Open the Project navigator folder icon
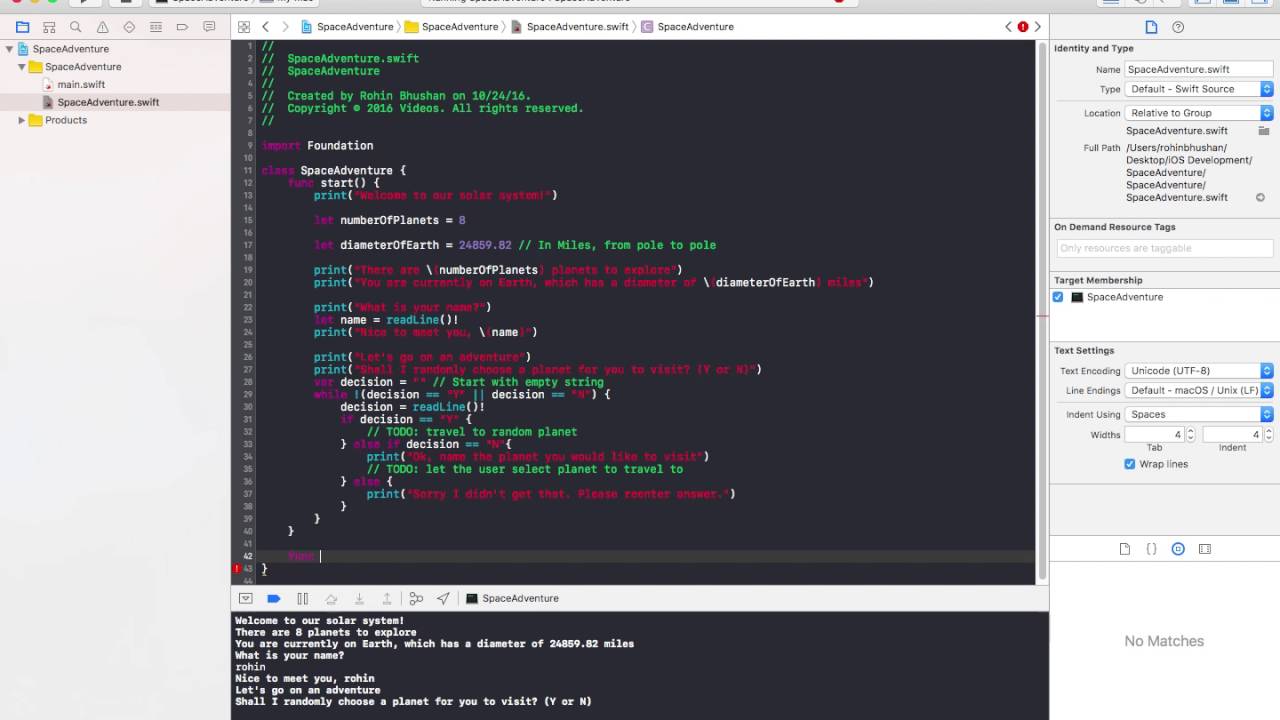1280x720 pixels. pos(22,27)
